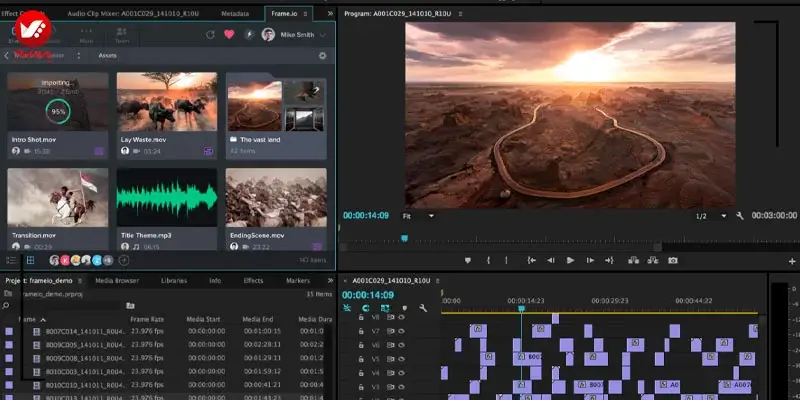Switch to the Metadata tab

pos(235,14)
